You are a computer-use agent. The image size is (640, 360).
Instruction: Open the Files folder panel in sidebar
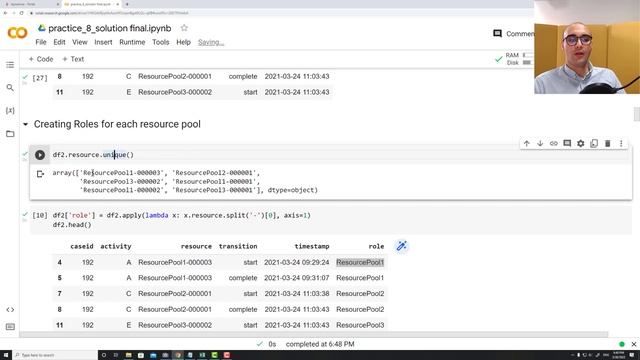point(10,134)
